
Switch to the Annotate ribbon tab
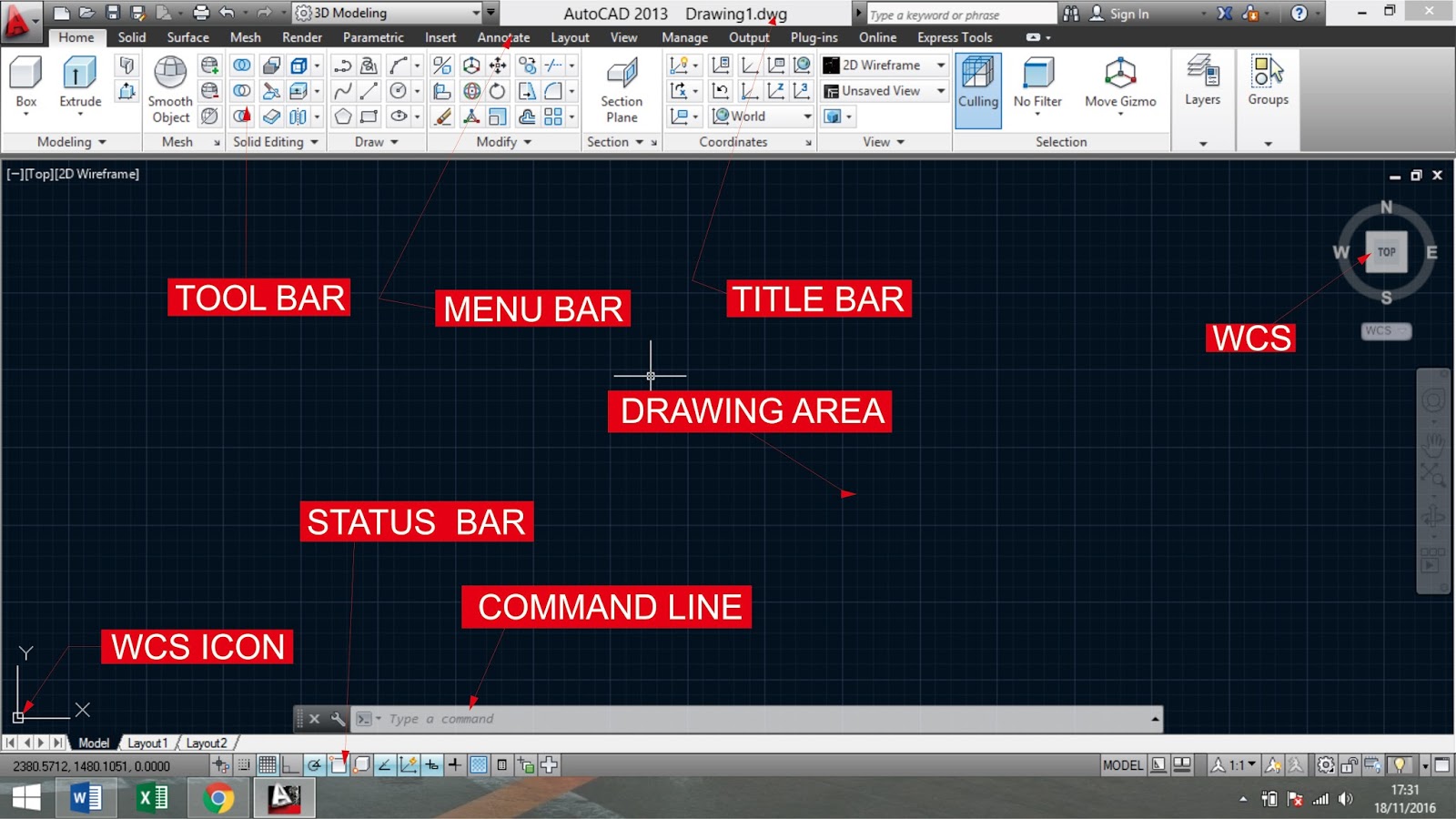[x=503, y=37]
